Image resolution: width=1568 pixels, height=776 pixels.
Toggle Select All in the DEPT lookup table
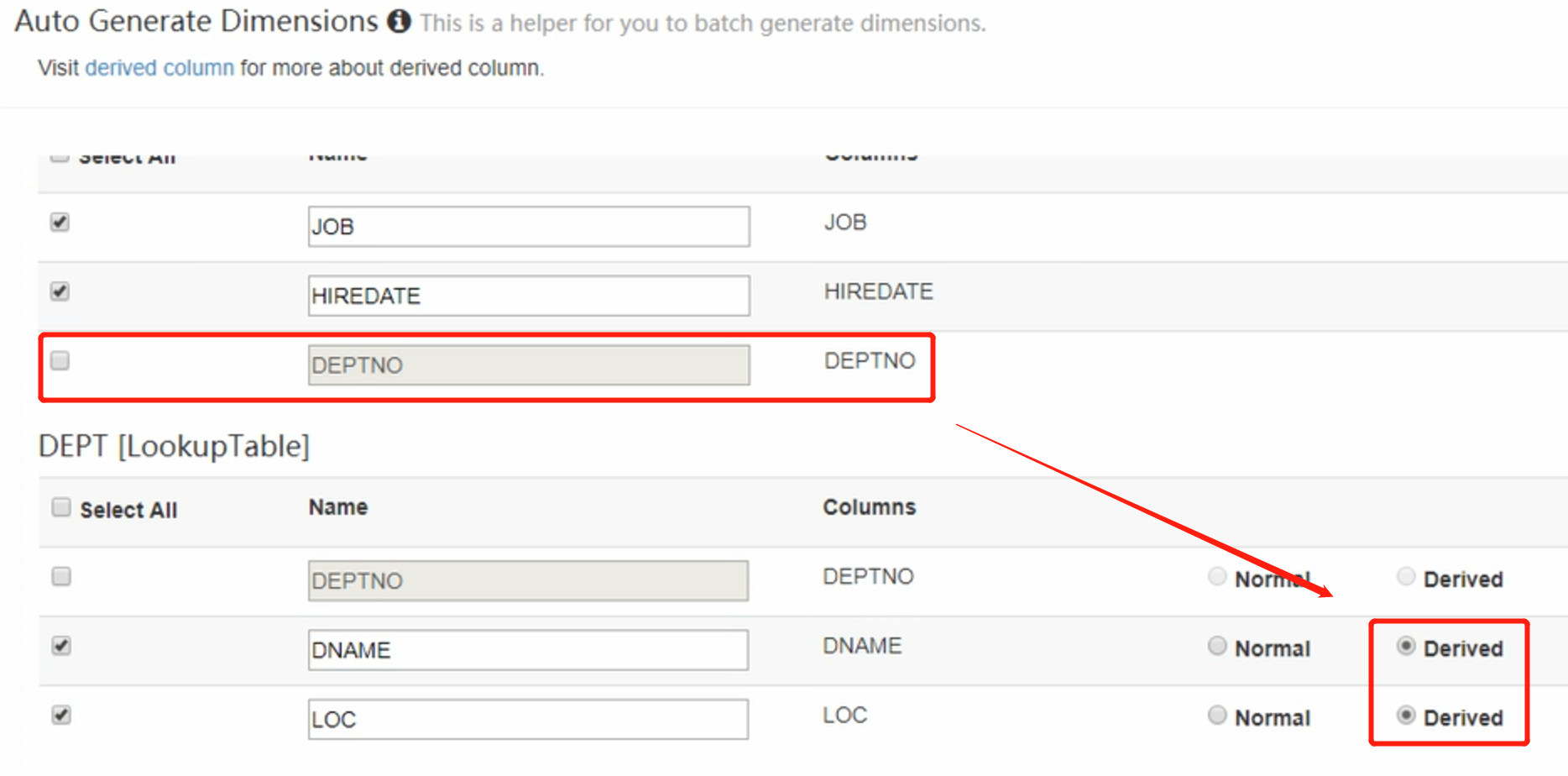click(x=61, y=507)
